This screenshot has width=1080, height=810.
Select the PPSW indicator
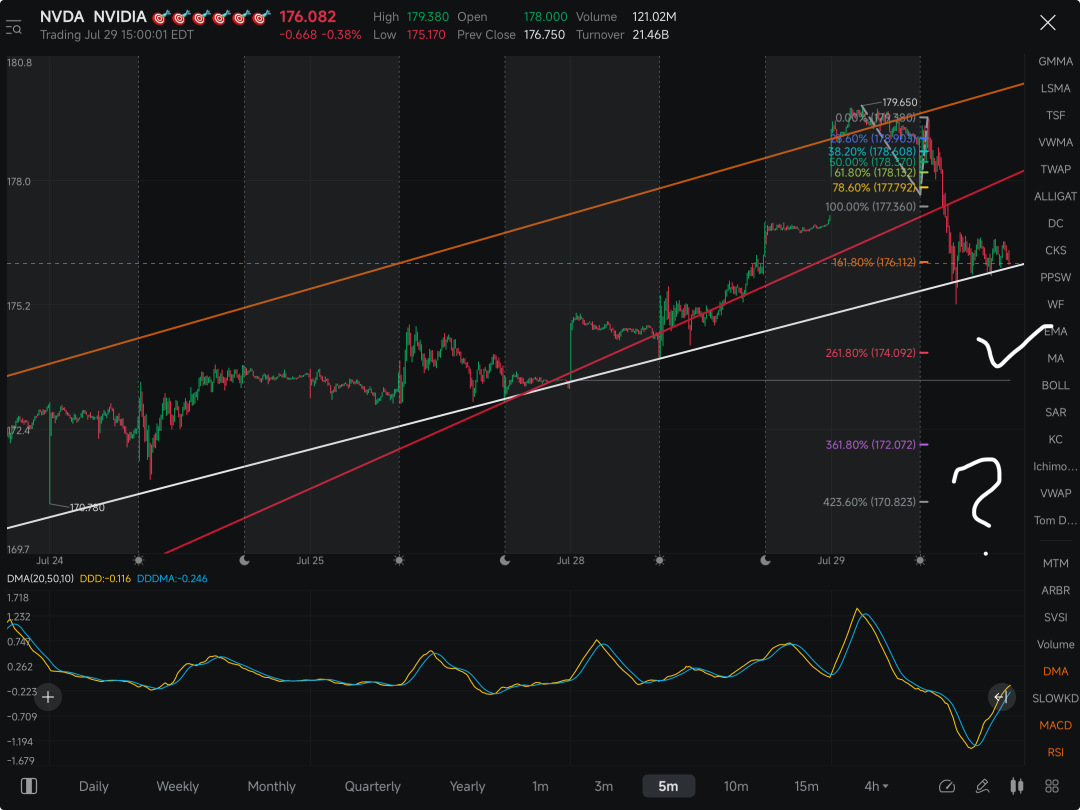point(1055,278)
